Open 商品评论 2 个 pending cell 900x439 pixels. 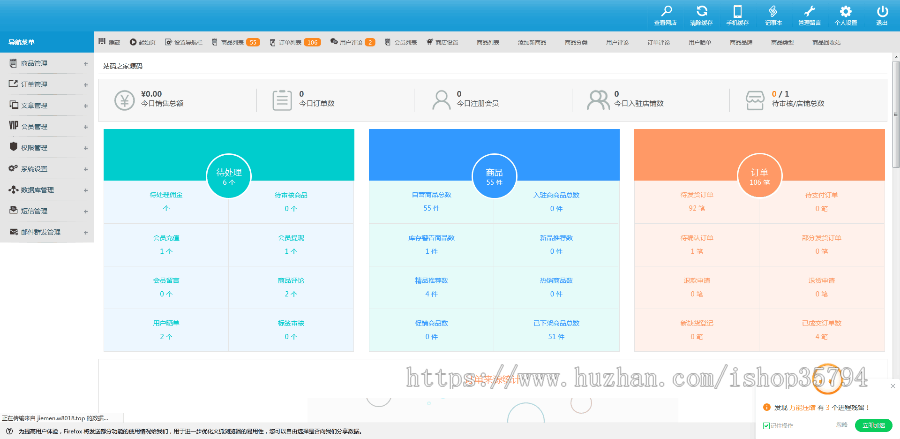tap(291, 288)
